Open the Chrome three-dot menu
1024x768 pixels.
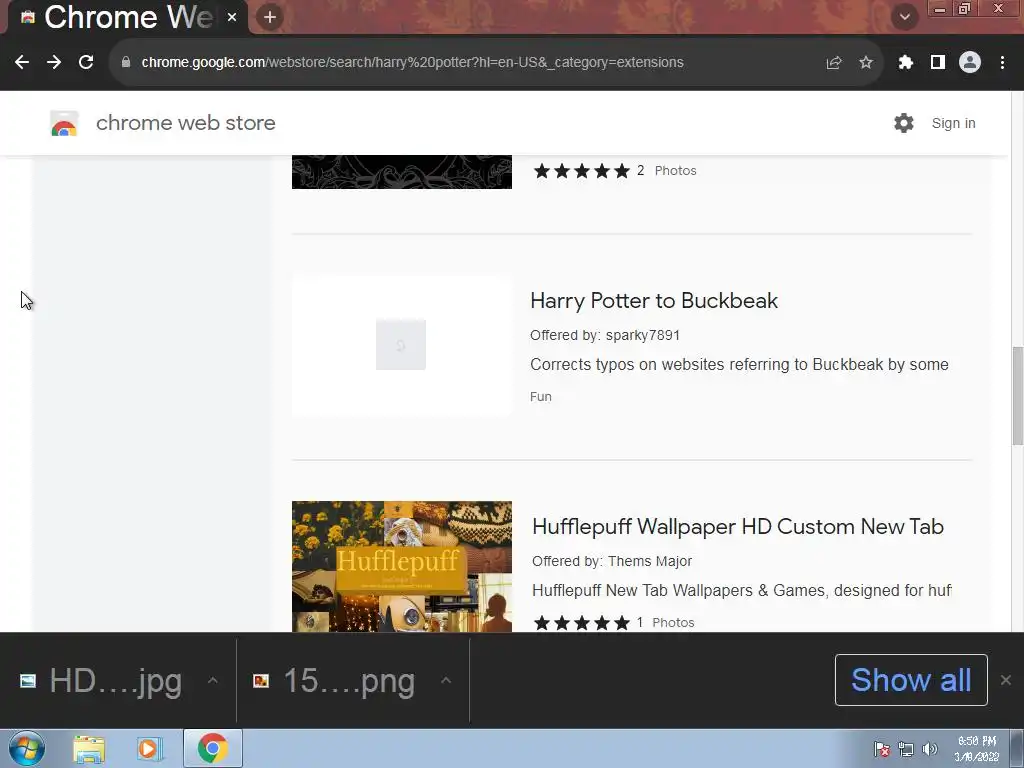pyautogui.click(x=1002, y=63)
